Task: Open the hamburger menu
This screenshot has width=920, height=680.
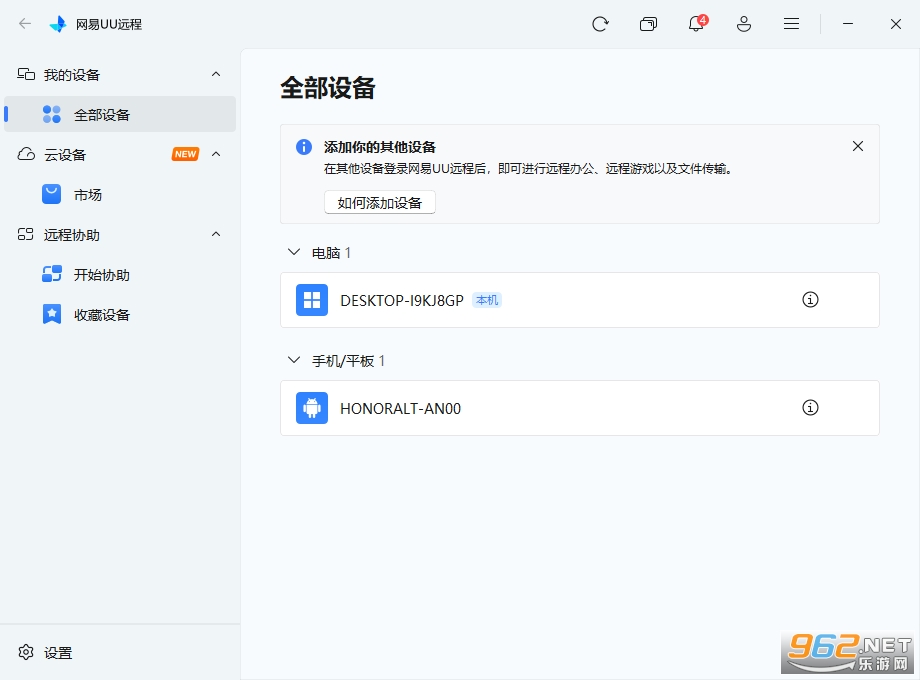Action: coord(791,24)
